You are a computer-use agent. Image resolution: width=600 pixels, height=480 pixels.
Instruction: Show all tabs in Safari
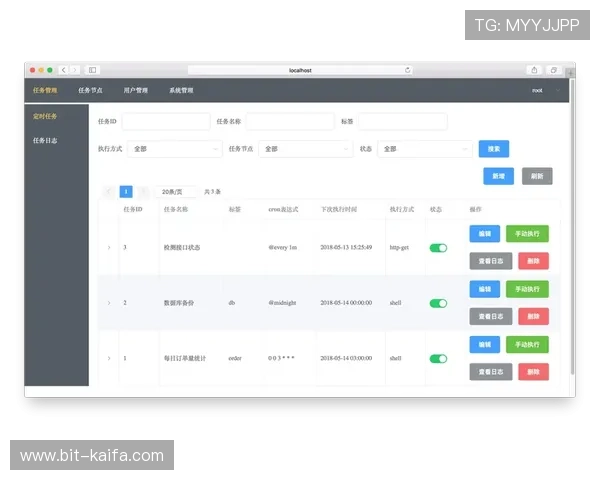pyautogui.click(x=553, y=70)
